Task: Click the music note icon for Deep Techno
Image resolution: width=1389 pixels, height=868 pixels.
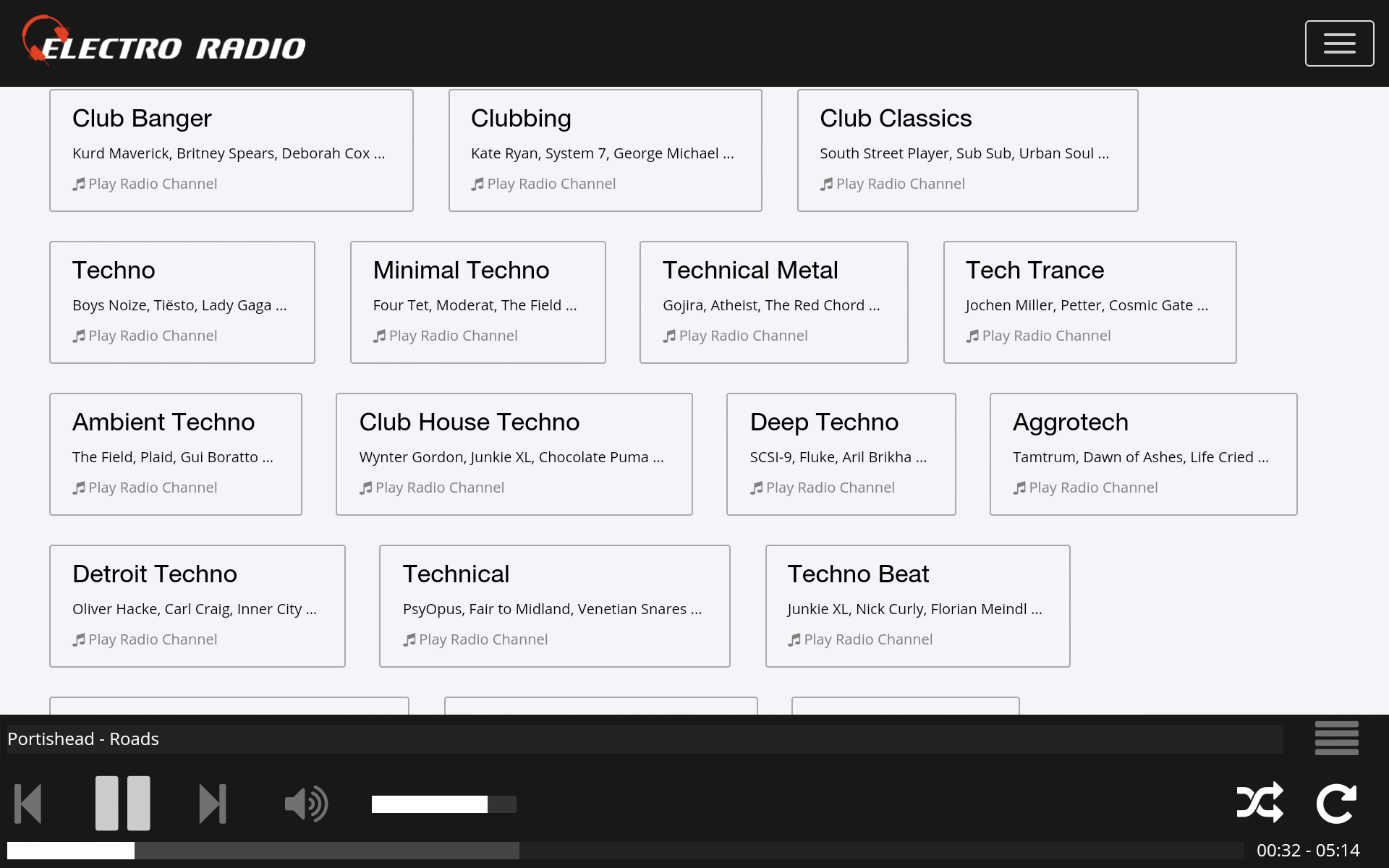Action: coord(756,488)
